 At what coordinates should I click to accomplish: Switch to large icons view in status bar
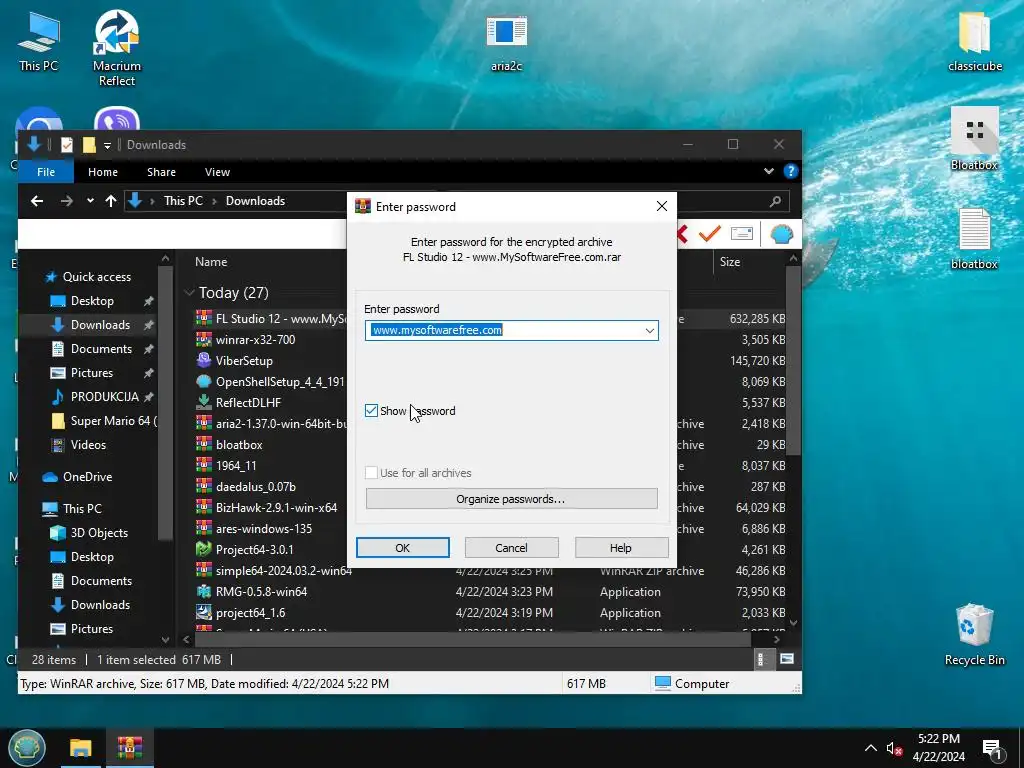pos(787,659)
